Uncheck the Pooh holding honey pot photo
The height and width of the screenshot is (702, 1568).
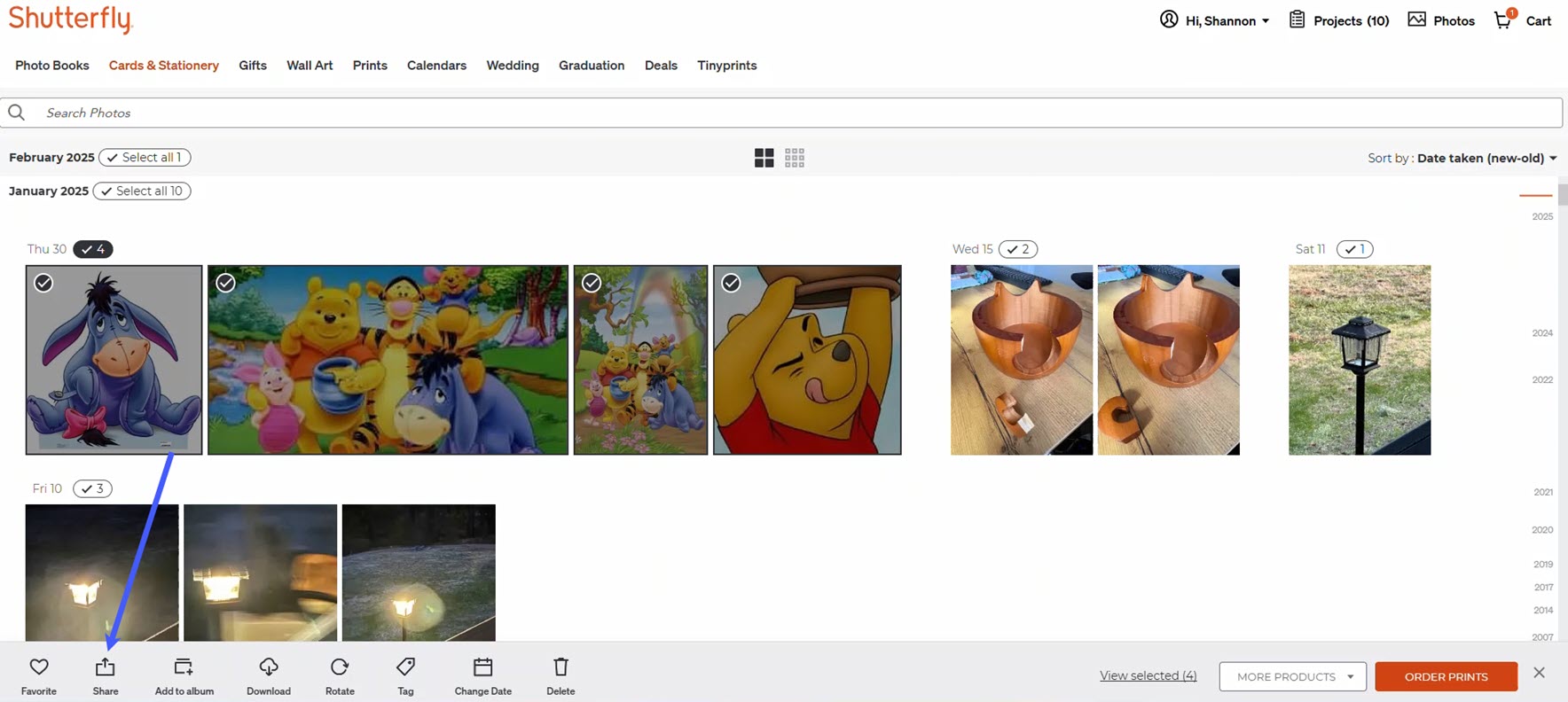tap(731, 283)
